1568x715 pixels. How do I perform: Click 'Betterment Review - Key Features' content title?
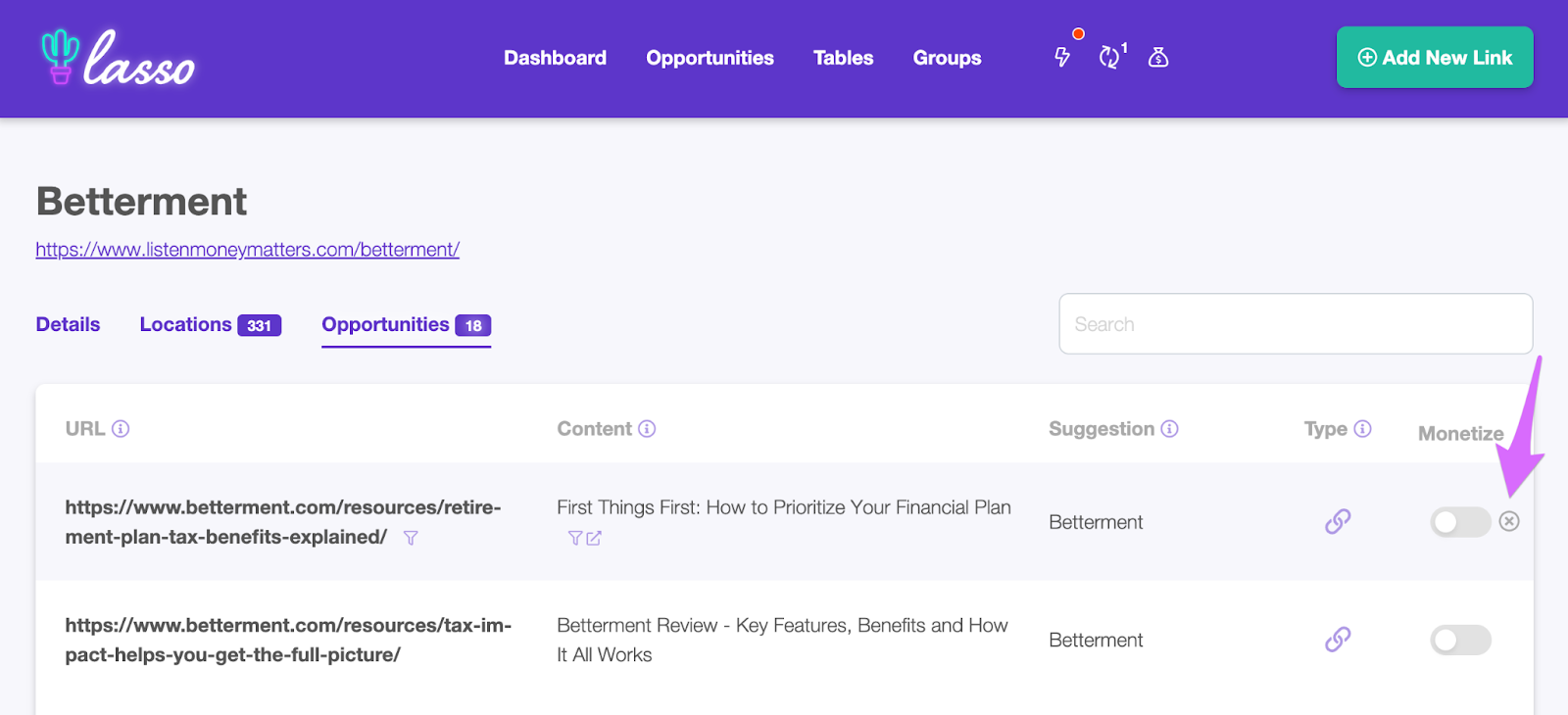pos(782,640)
